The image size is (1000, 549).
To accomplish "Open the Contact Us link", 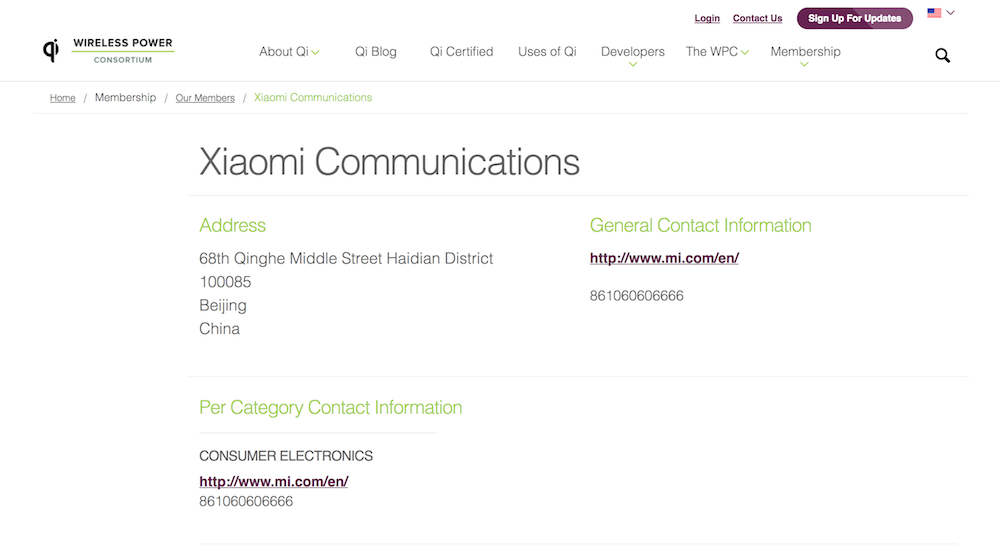I will click(757, 18).
